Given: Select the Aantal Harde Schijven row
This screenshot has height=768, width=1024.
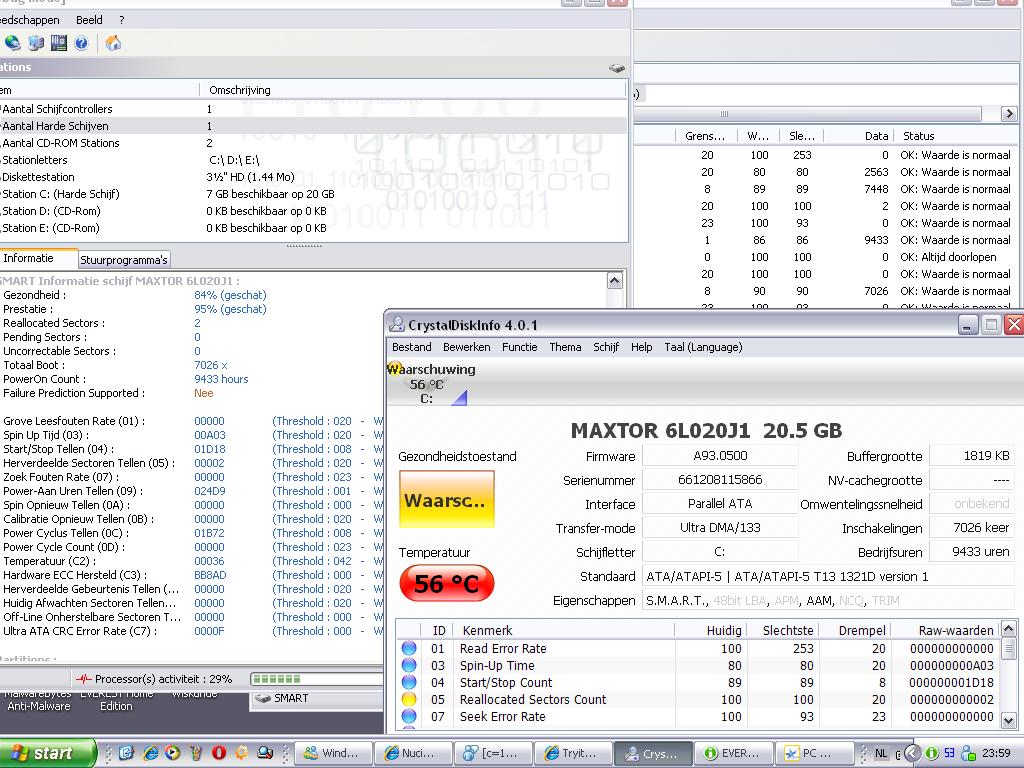Looking at the screenshot, I should click(x=313, y=126).
